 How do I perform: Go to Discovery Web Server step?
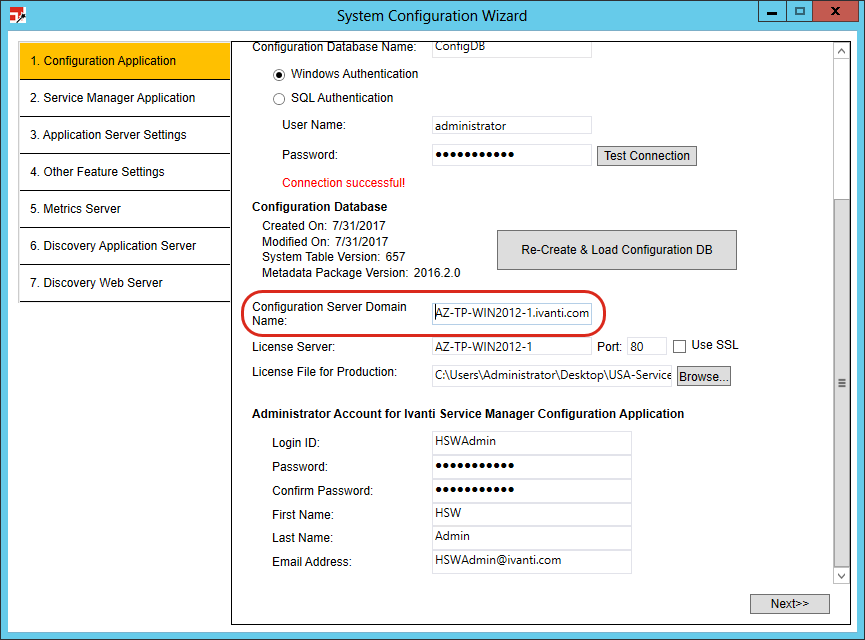coord(125,283)
